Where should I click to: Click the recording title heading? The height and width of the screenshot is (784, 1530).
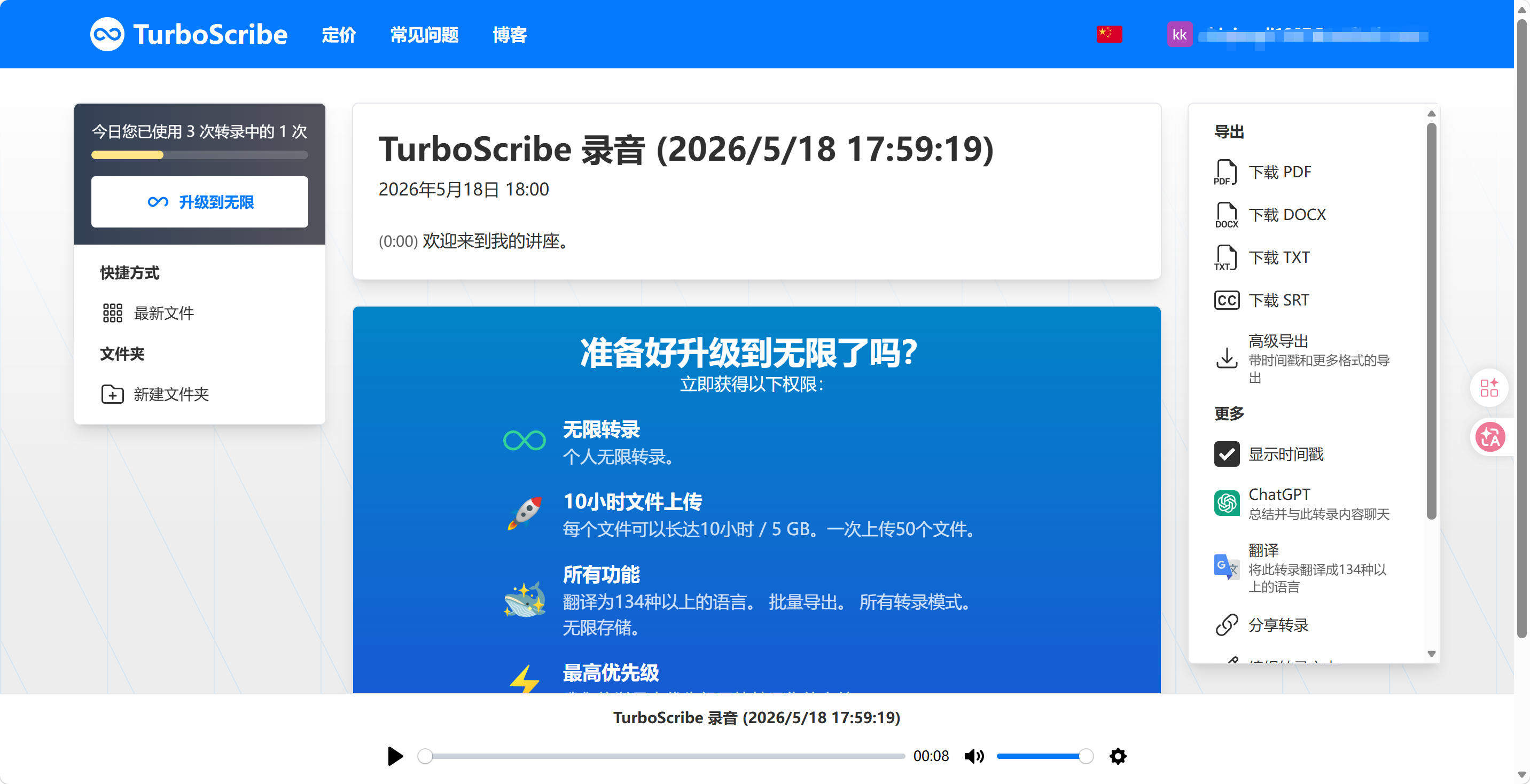[x=686, y=149]
